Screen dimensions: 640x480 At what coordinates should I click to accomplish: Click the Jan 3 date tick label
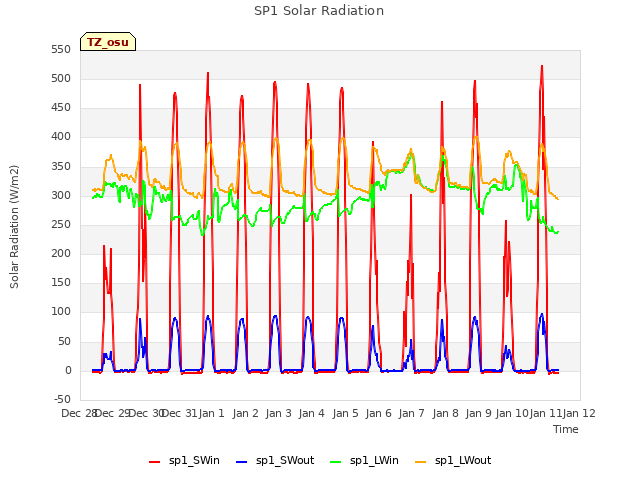[x=278, y=413]
